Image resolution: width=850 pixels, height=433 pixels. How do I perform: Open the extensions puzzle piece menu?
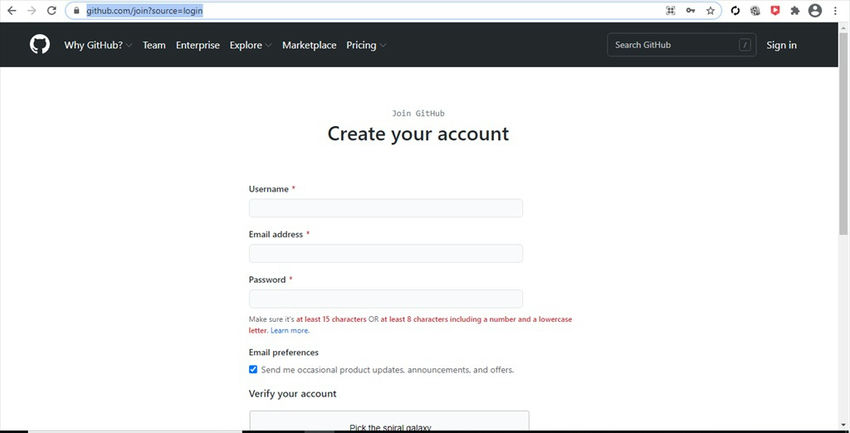pos(795,10)
